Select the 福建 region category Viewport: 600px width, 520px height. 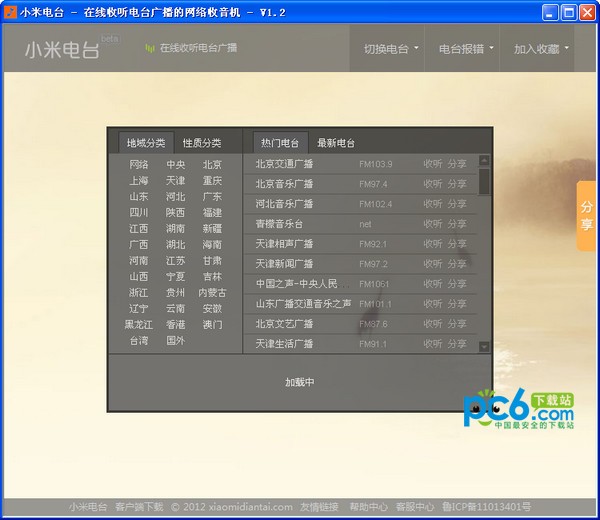click(x=212, y=212)
